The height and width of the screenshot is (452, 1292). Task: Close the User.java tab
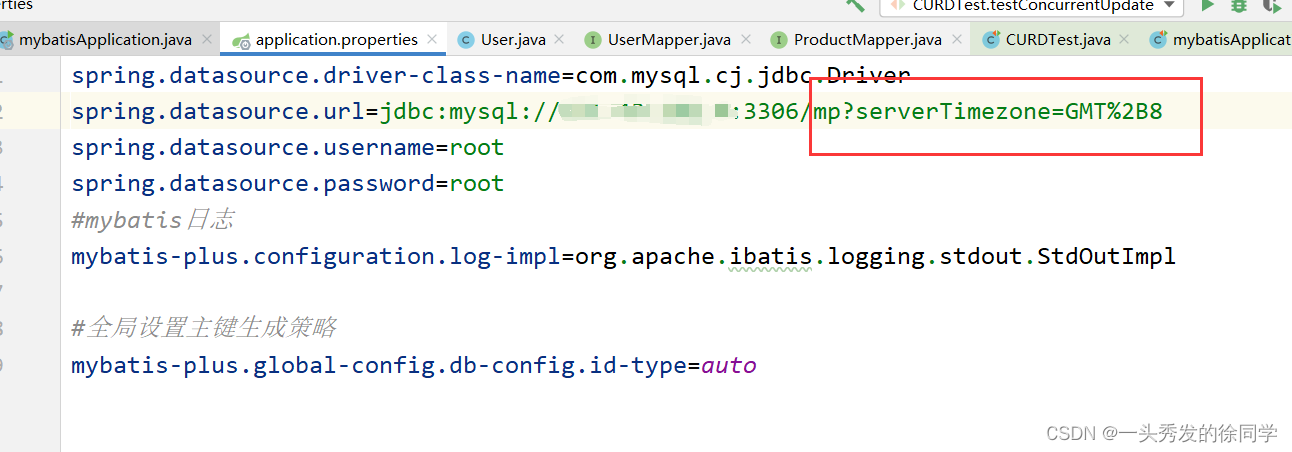point(559,40)
